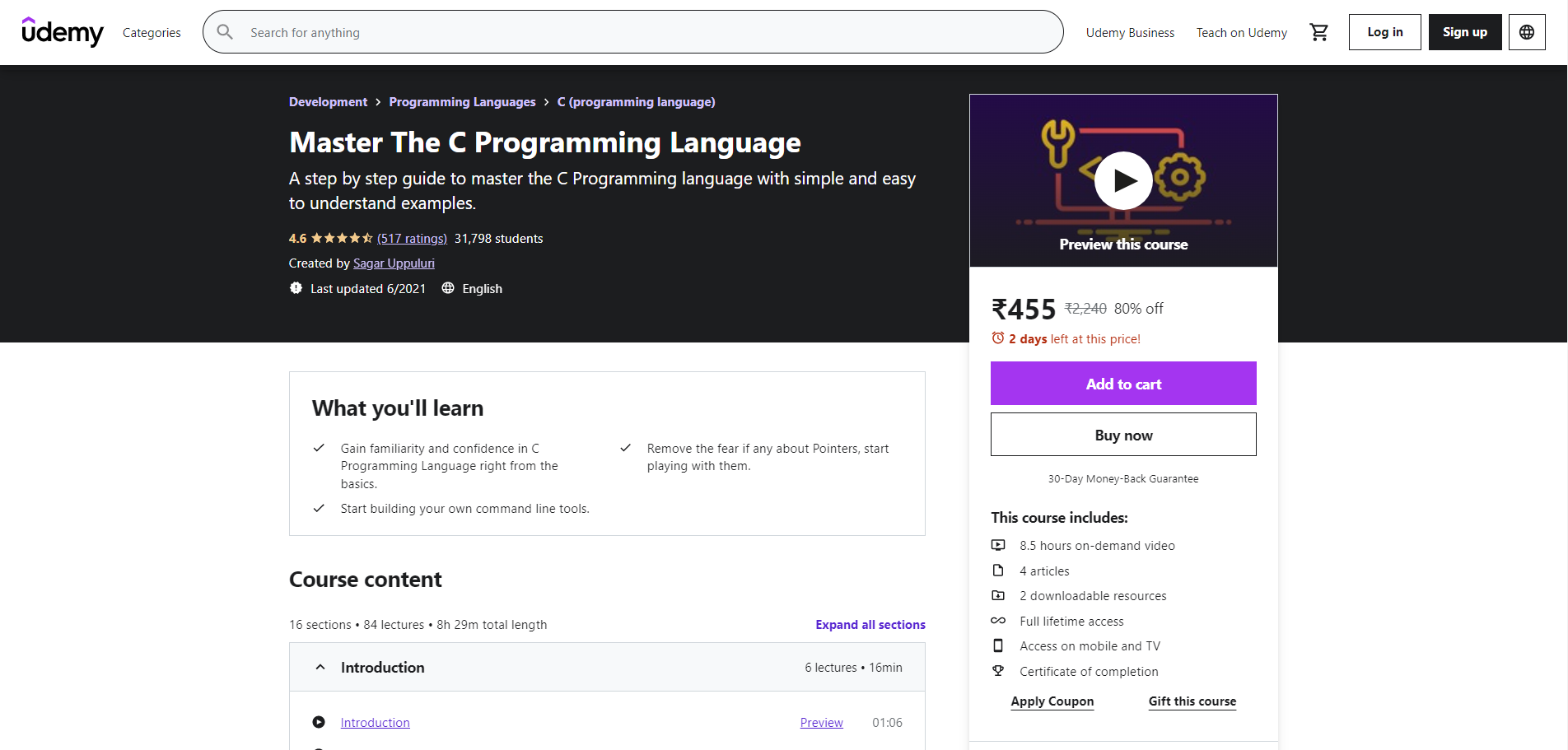Click the struck-through ₹2,240 original price

[1085, 309]
